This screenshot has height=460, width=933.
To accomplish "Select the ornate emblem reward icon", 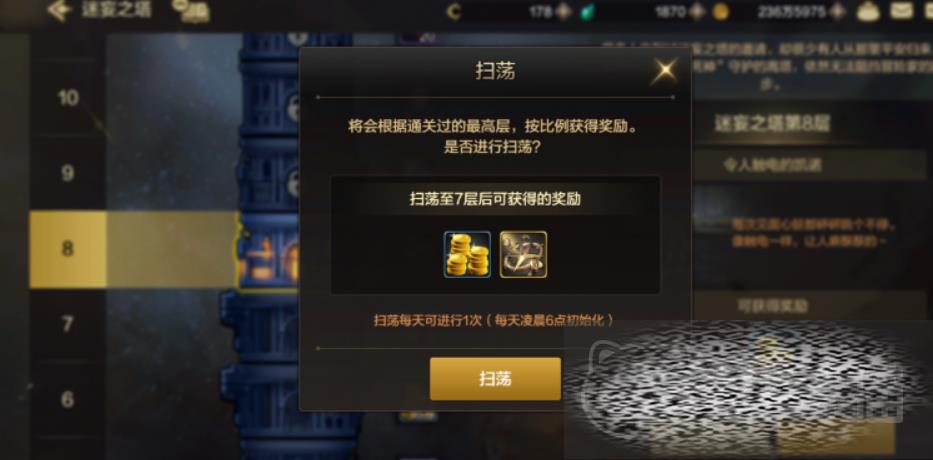I will tap(523, 254).
